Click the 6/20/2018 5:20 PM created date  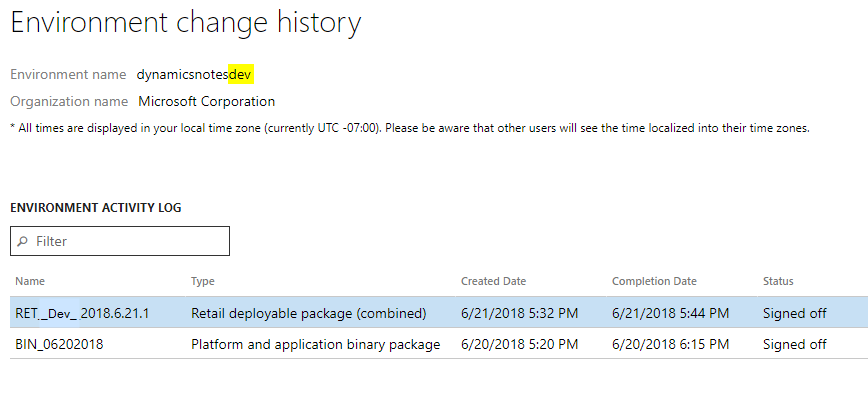pos(519,344)
